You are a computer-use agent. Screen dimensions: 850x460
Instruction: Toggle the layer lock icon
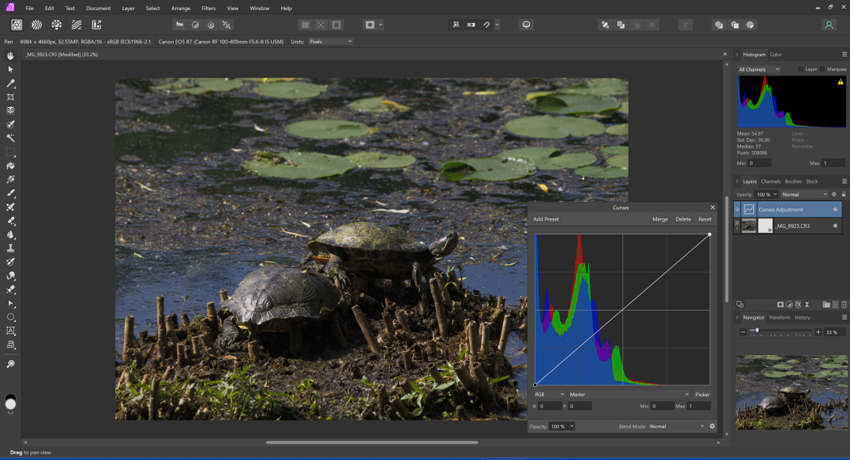point(843,195)
